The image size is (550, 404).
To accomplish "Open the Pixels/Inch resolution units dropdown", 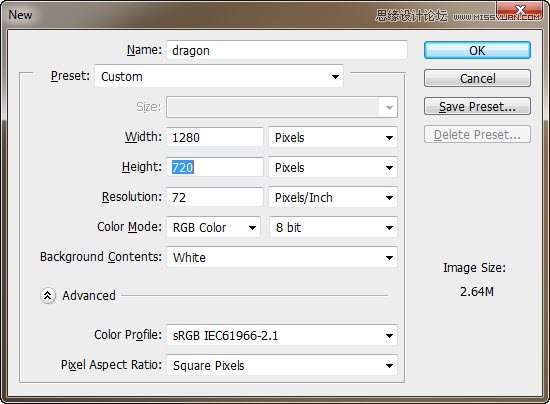I will click(333, 197).
